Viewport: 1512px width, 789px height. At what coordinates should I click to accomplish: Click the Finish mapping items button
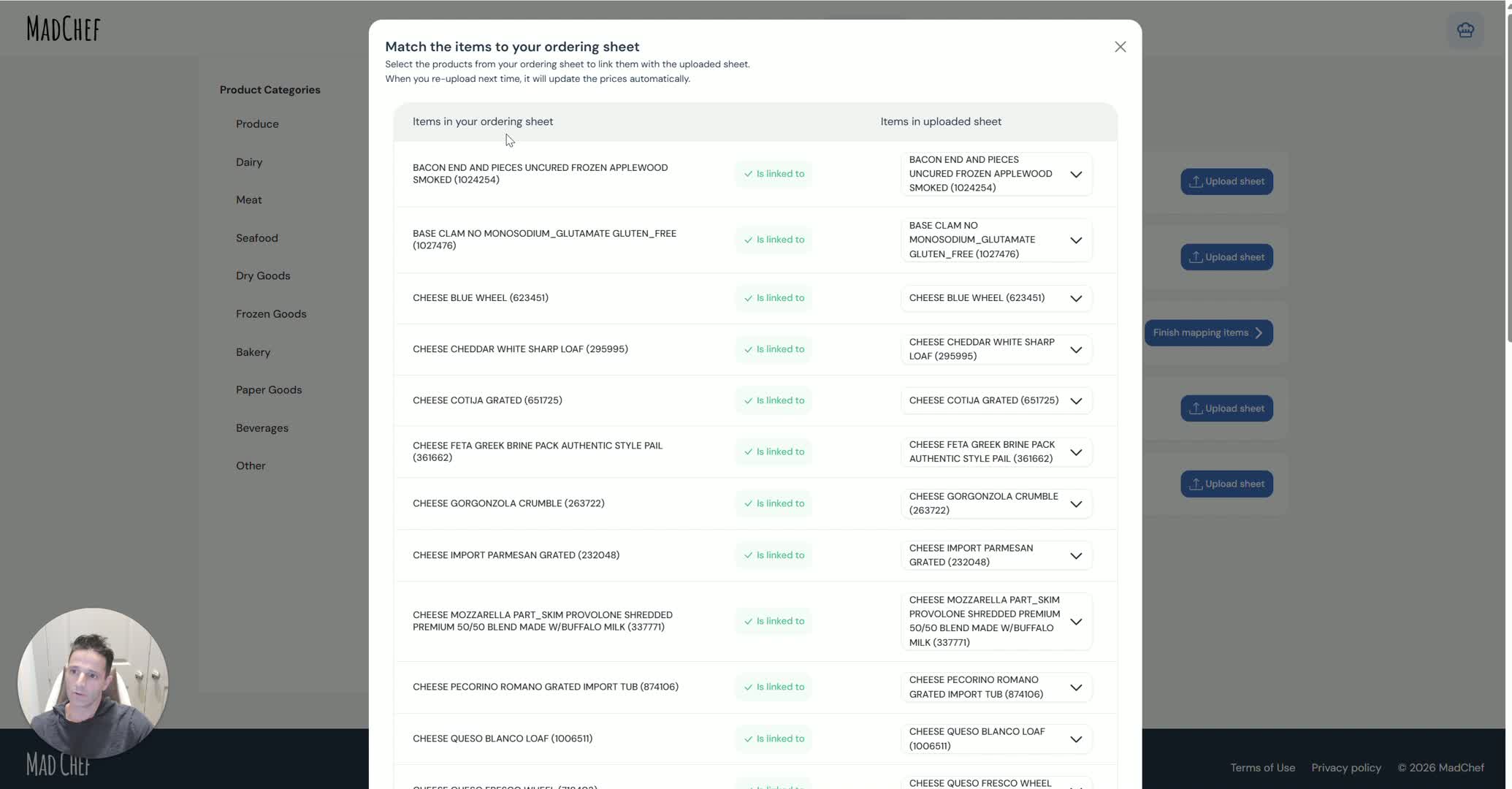1208,333
